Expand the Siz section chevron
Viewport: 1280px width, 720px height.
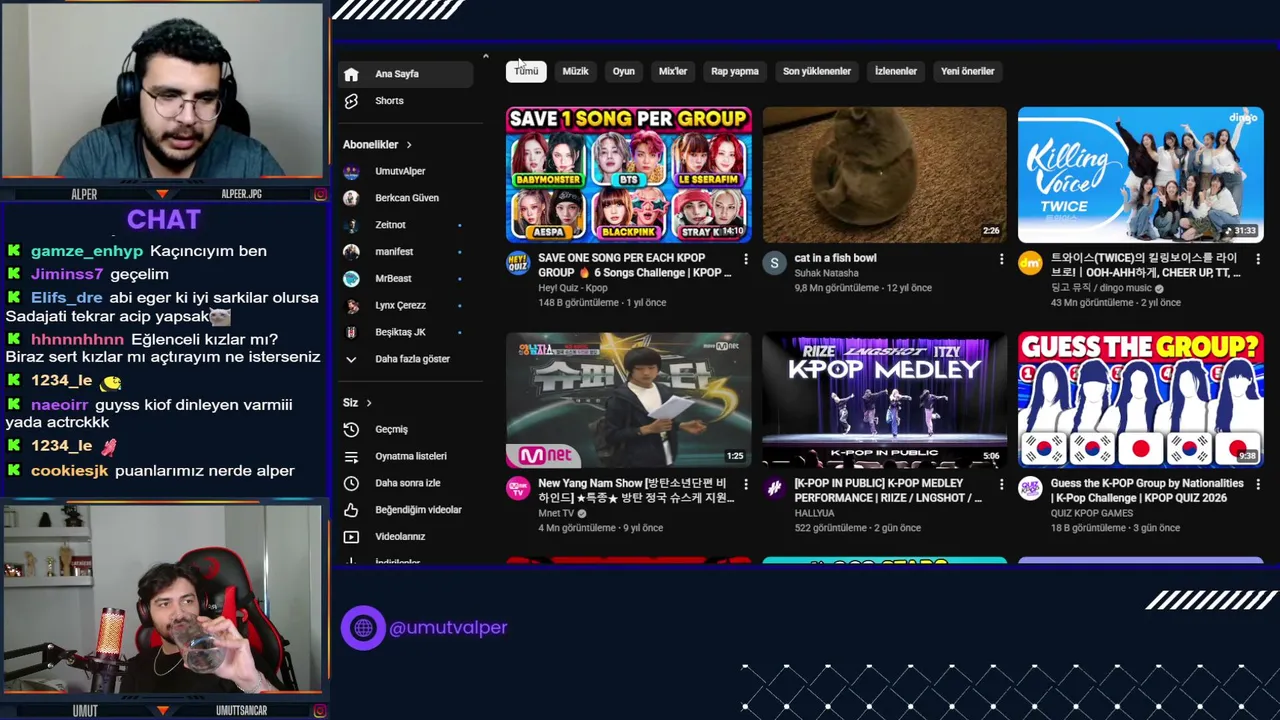point(369,403)
